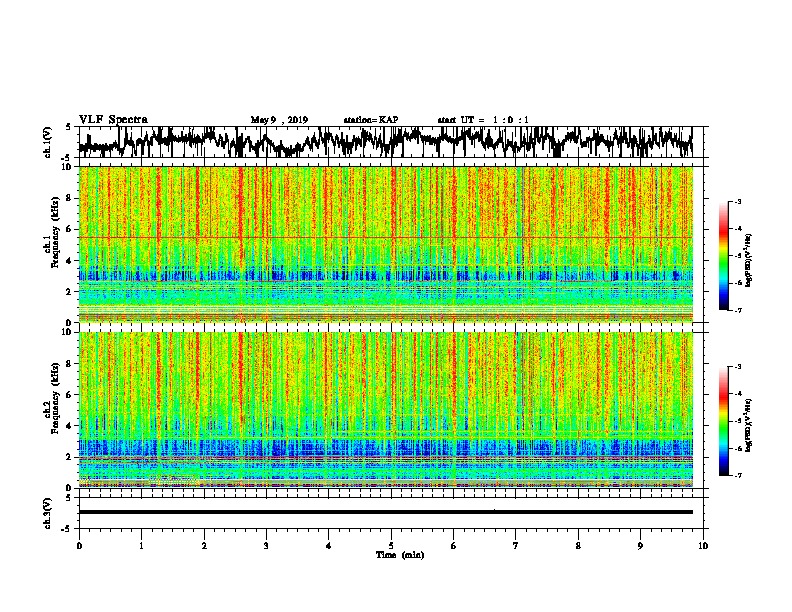Click the red 5.5 kHz line in ch.1 spectrogram

[x=385, y=237]
